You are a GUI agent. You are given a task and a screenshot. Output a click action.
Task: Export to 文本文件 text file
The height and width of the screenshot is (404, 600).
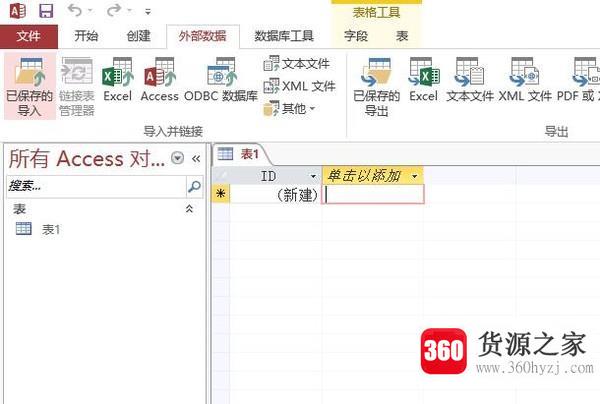click(x=470, y=80)
